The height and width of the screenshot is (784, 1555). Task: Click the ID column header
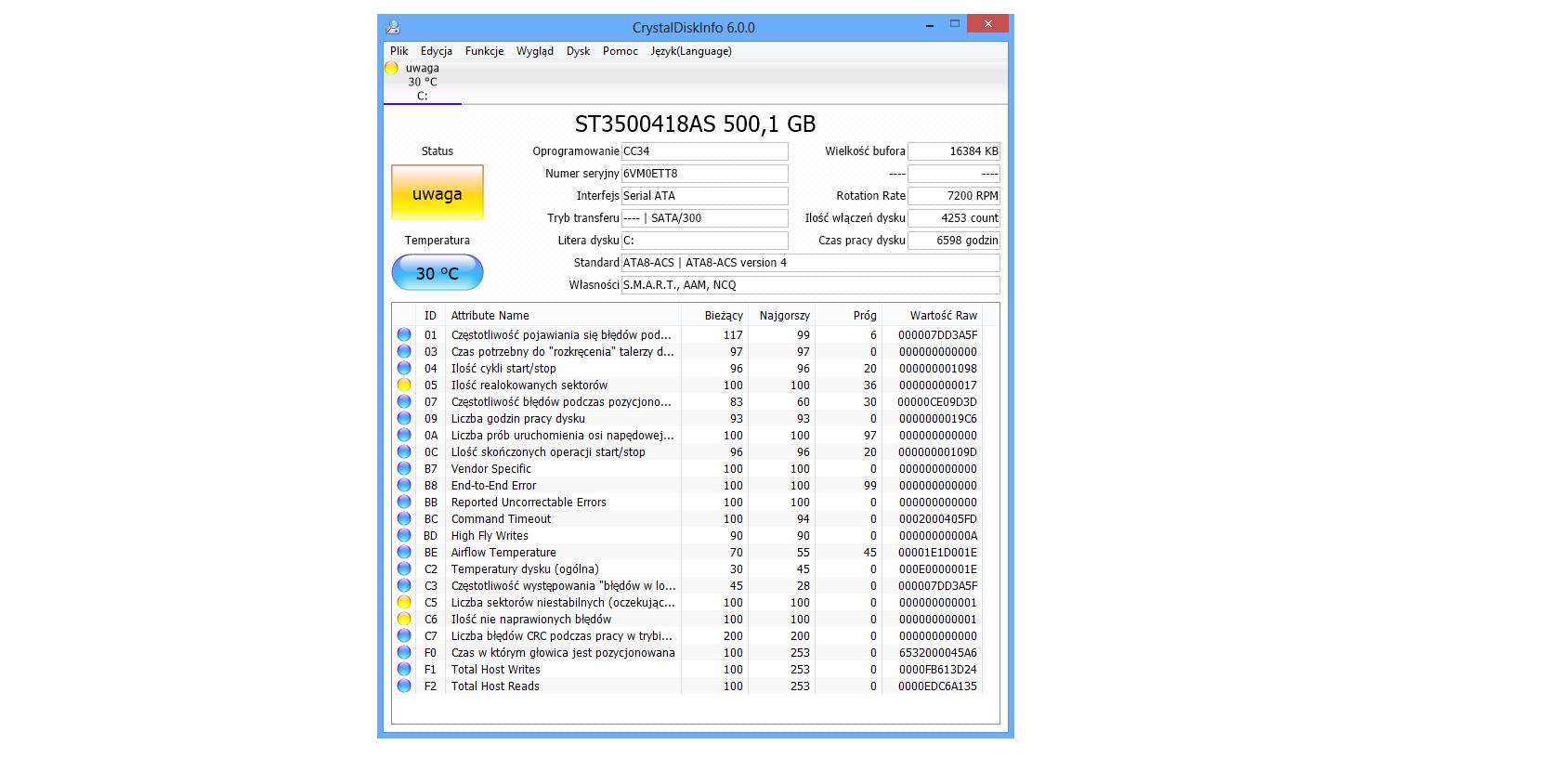coord(430,316)
